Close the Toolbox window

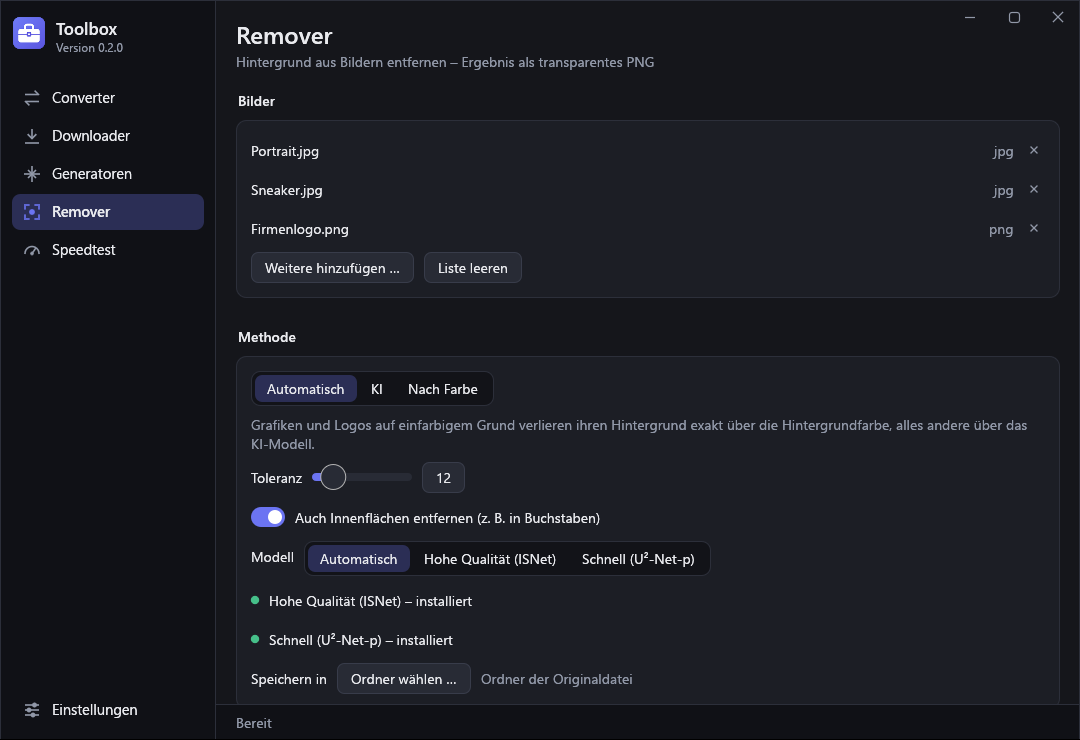pyautogui.click(x=1058, y=17)
